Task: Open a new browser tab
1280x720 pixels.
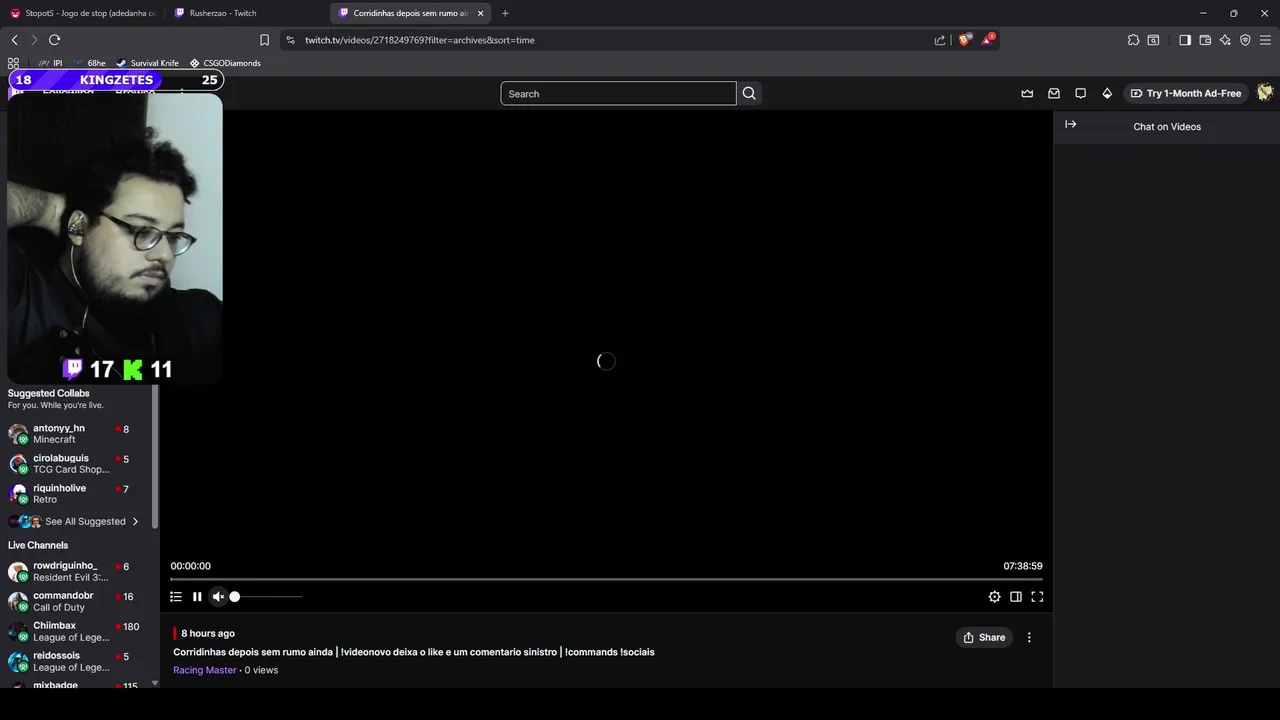Action: (505, 13)
